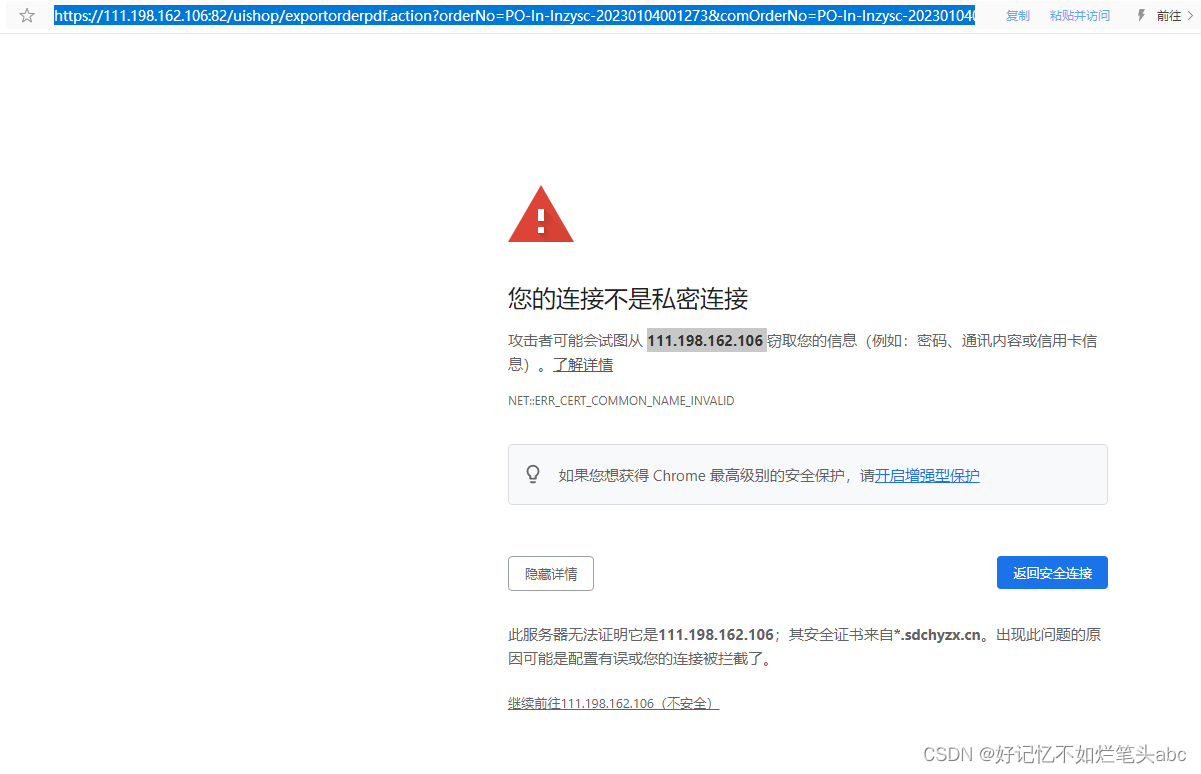The image size is (1201, 774).
Task: Click the 开启增强型保护 link
Action: point(926,475)
